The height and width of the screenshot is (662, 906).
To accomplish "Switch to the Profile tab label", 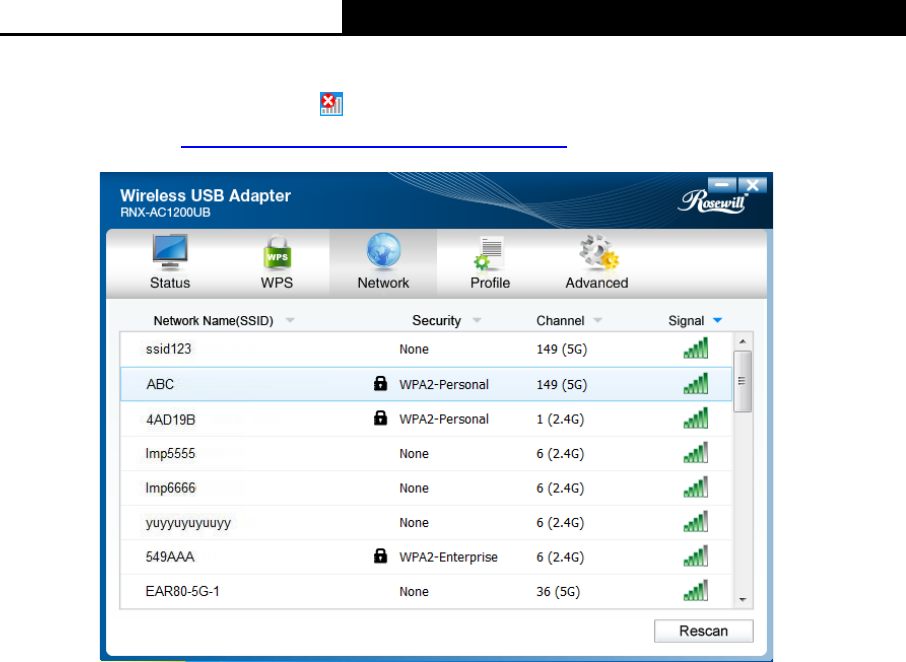I will point(490,283).
